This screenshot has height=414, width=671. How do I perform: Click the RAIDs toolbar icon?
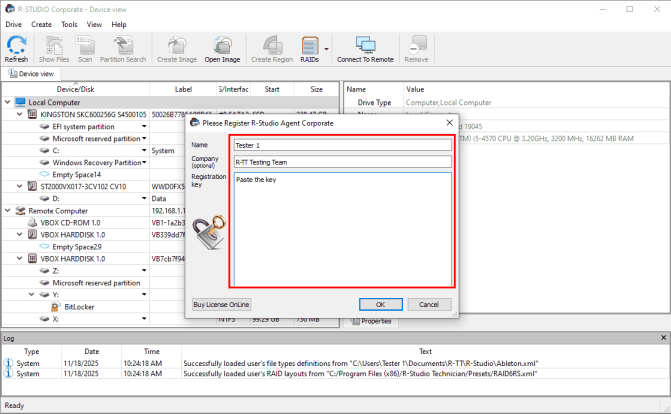310,49
